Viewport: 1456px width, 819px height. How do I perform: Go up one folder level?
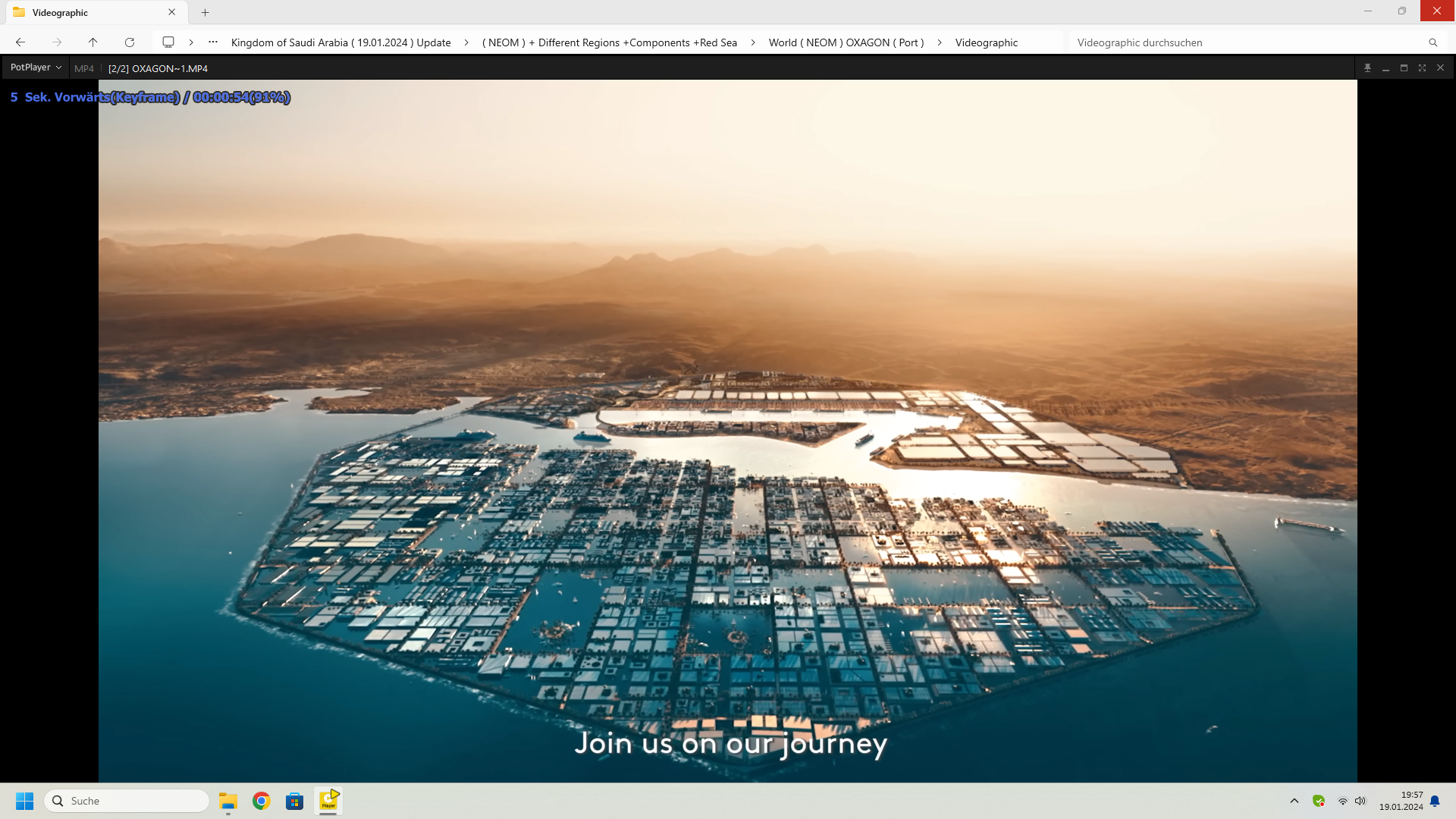(93, 42)
